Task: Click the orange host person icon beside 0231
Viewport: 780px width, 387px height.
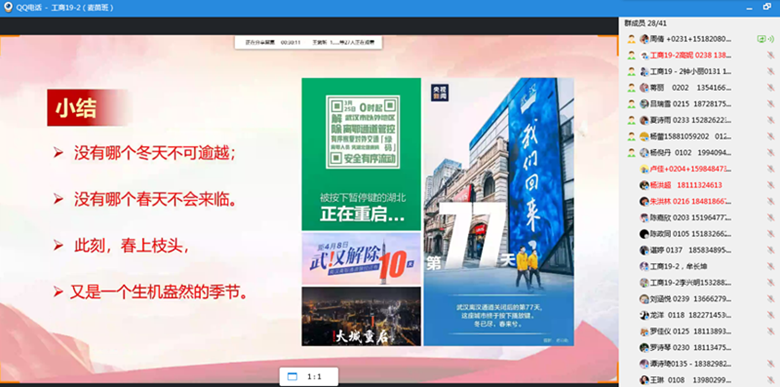Action: click(x=631, y=39)
